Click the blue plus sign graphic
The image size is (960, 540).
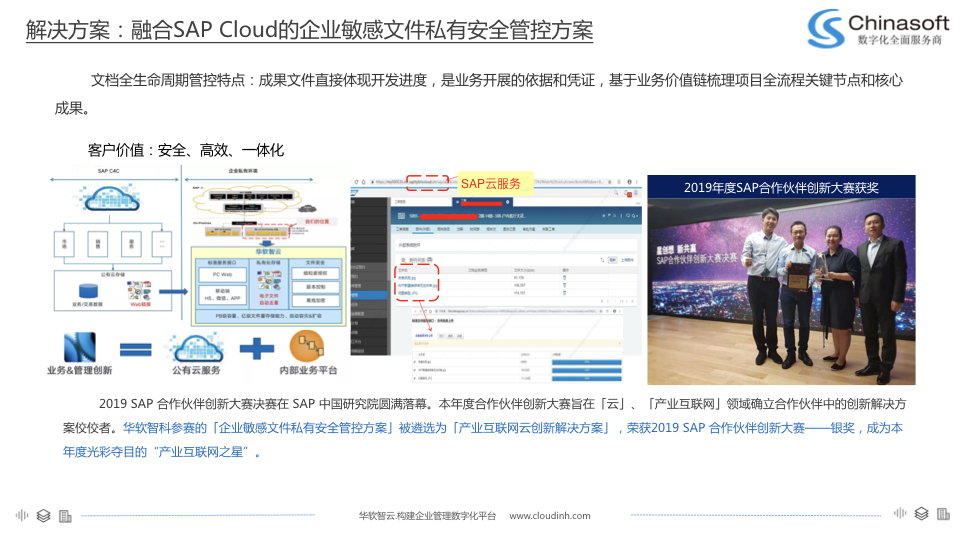pyautogui.click(x=257, y=349)
